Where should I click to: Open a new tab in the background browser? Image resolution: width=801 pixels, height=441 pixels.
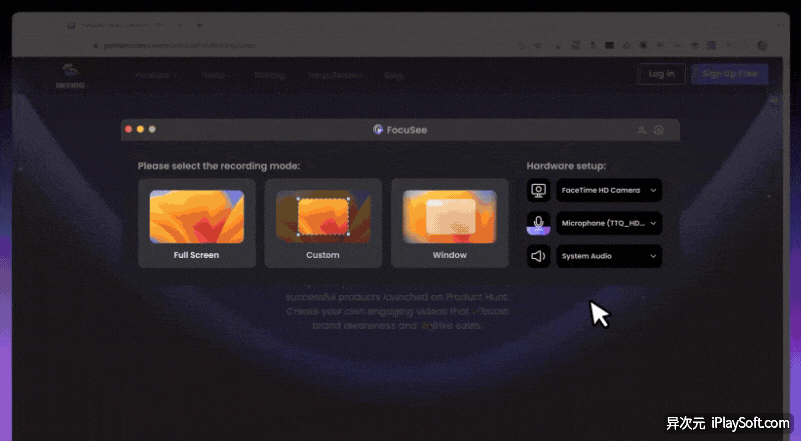tap(199, 25)
